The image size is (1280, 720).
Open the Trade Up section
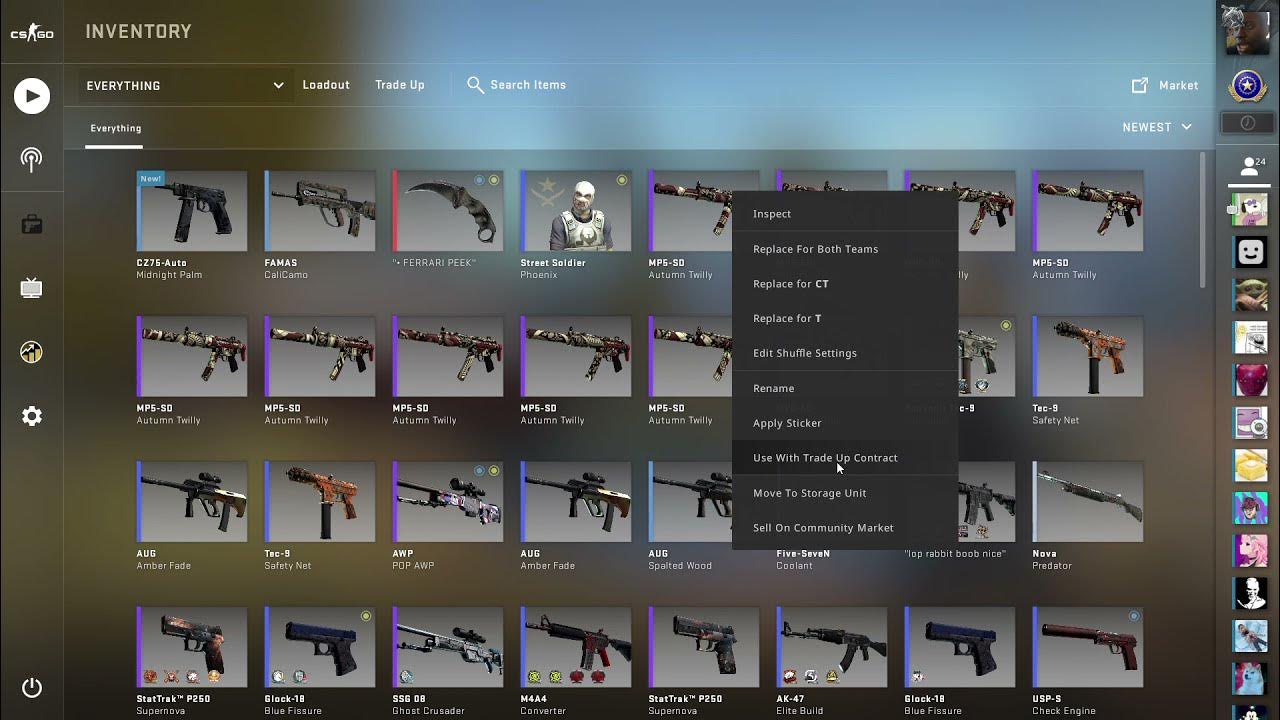[400, 85]
